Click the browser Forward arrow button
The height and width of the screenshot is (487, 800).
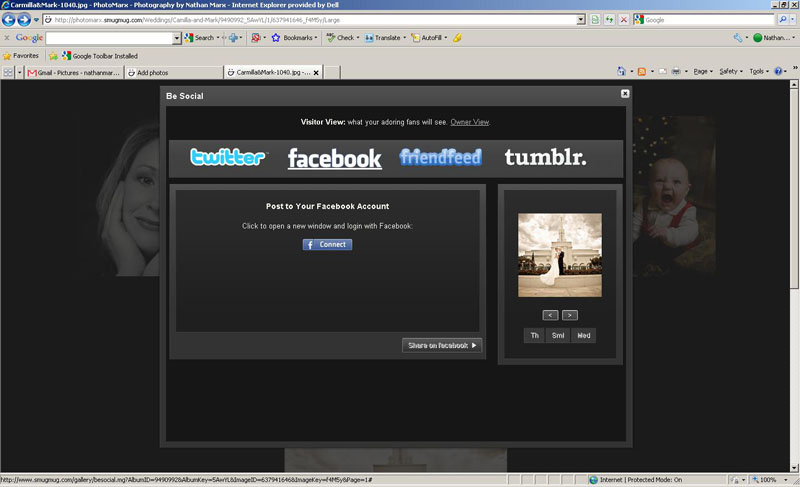pyautogui.click(x=24, y=20)
